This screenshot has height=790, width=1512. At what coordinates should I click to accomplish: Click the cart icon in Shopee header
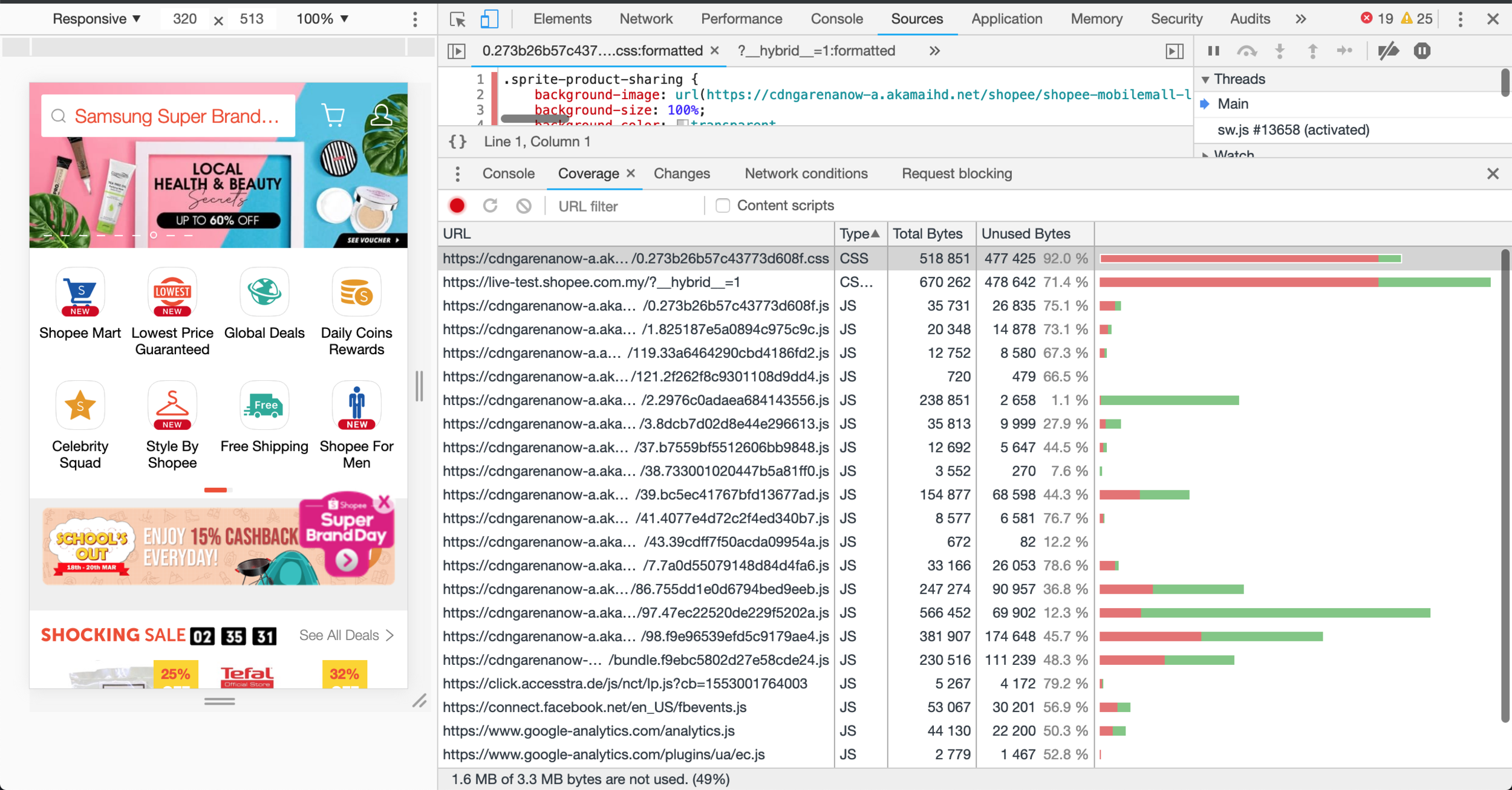pyautogui.click(x=333, y=115)
